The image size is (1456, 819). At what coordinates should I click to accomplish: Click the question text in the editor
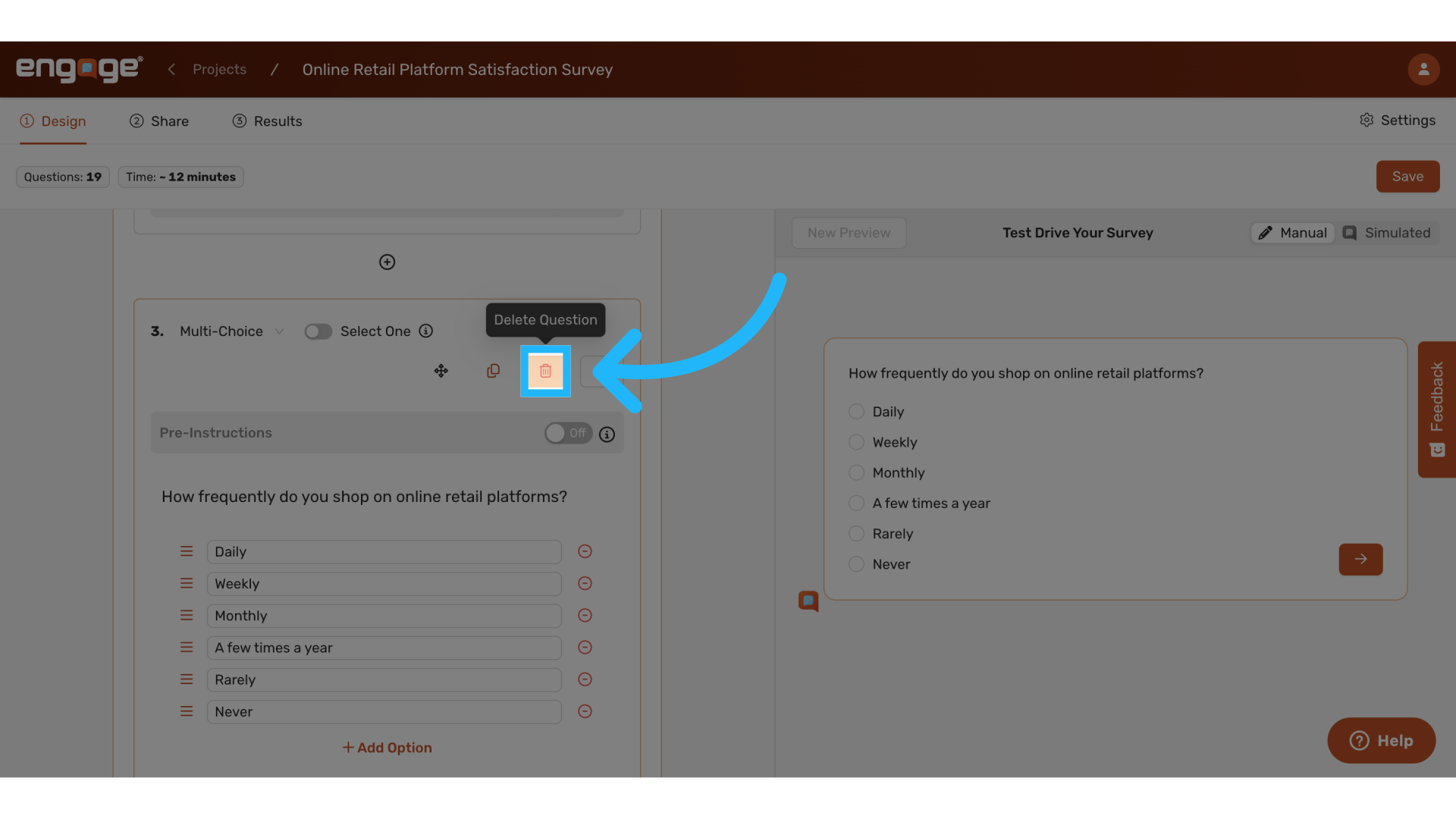coord(364,497)
